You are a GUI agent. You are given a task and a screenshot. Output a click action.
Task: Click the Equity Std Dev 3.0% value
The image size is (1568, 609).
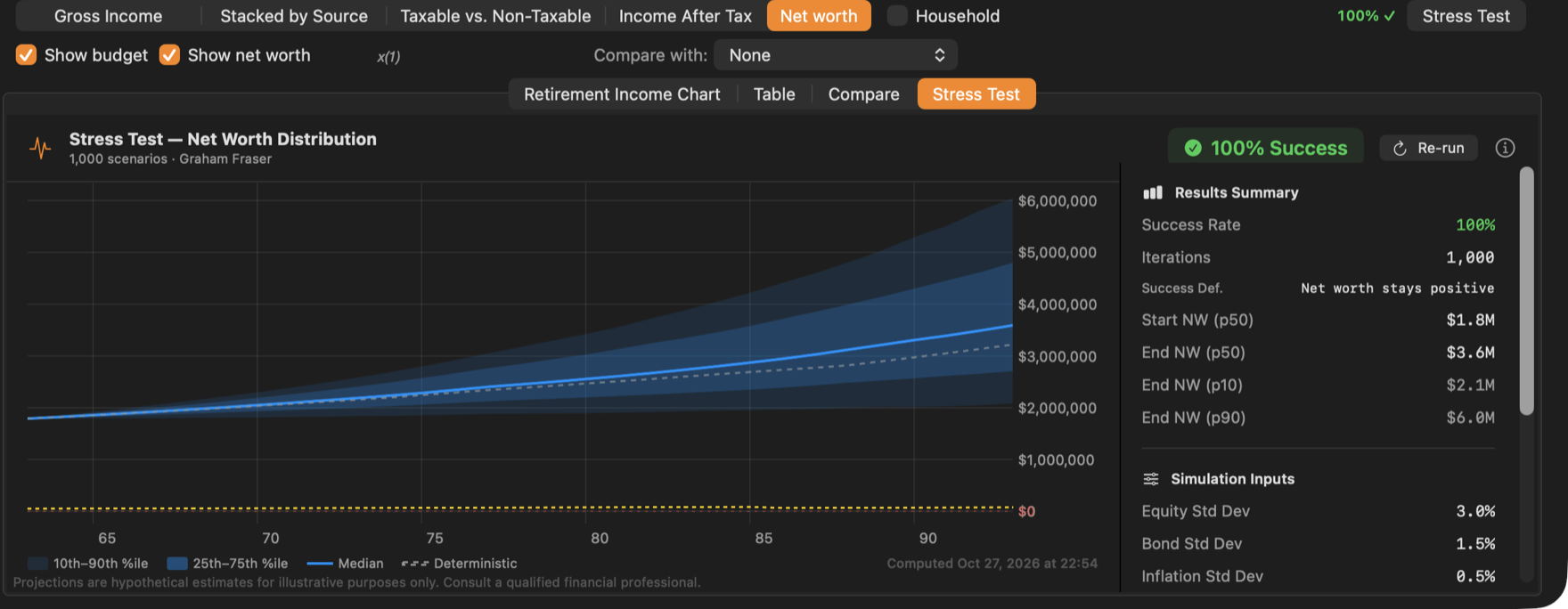(1475, 511)
